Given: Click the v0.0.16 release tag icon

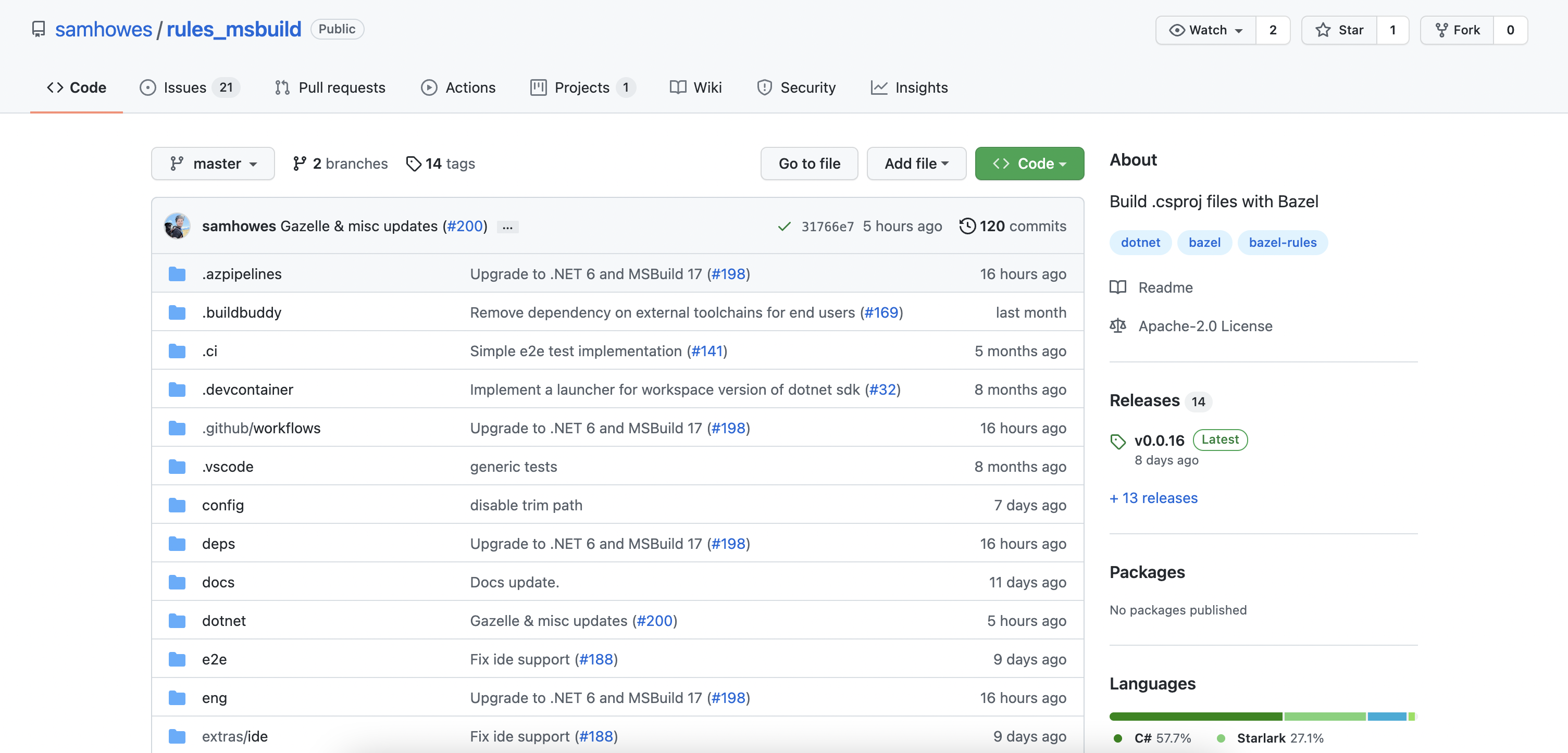Looking at the screenshot, I should tap(1117, 441).
